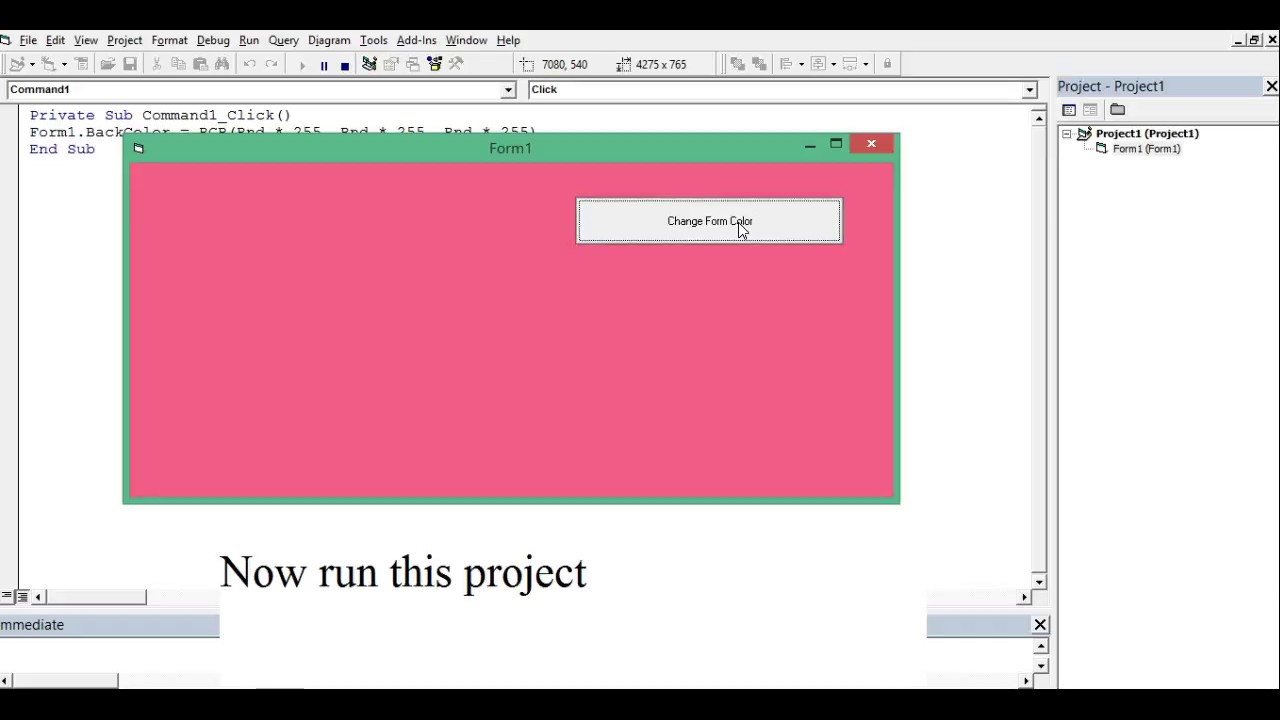Screen dimensions: 1280x720
Task: Stop the program with End icon
Action: 345,65
